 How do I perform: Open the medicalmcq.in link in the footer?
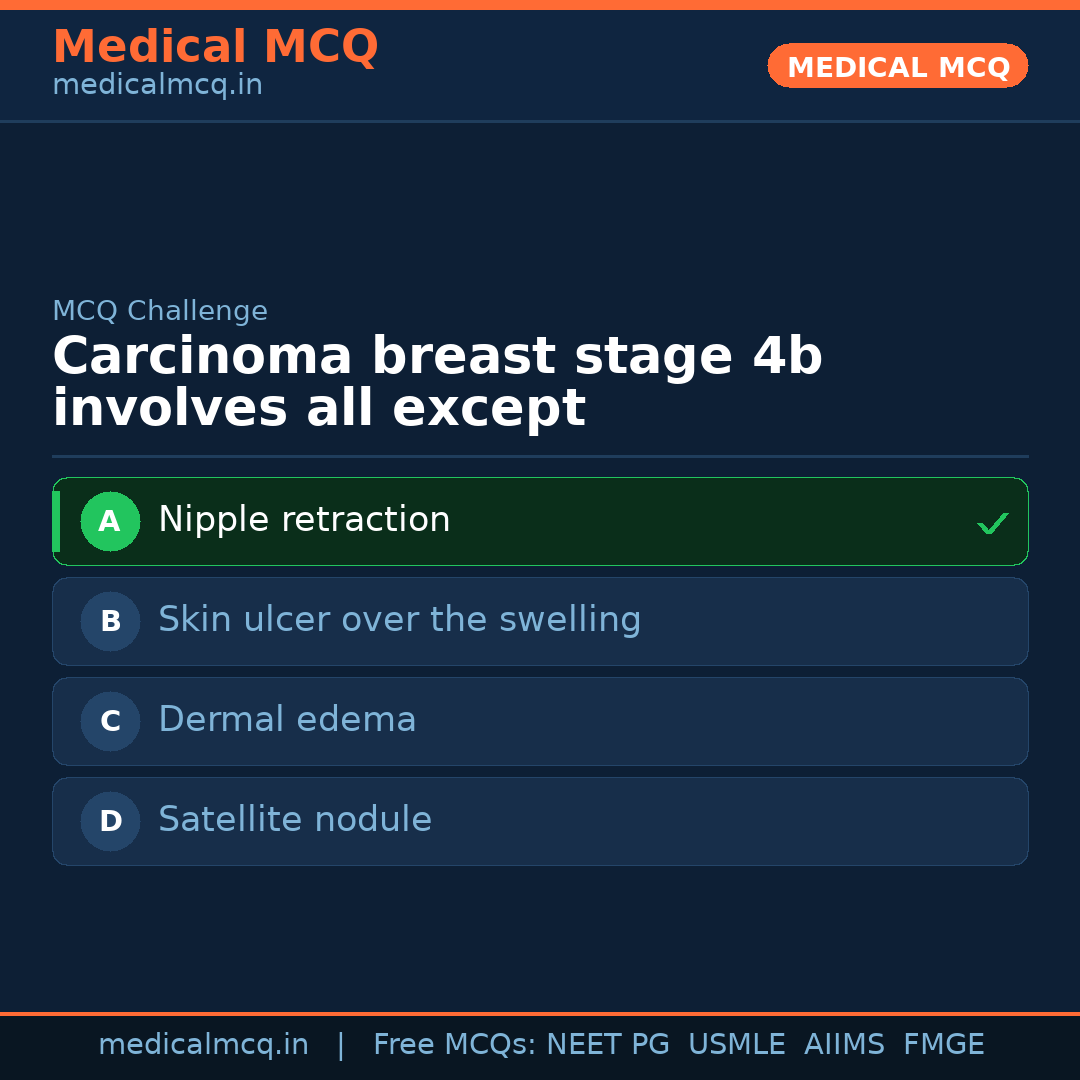pyautogui.click(x=203, y=1045)
